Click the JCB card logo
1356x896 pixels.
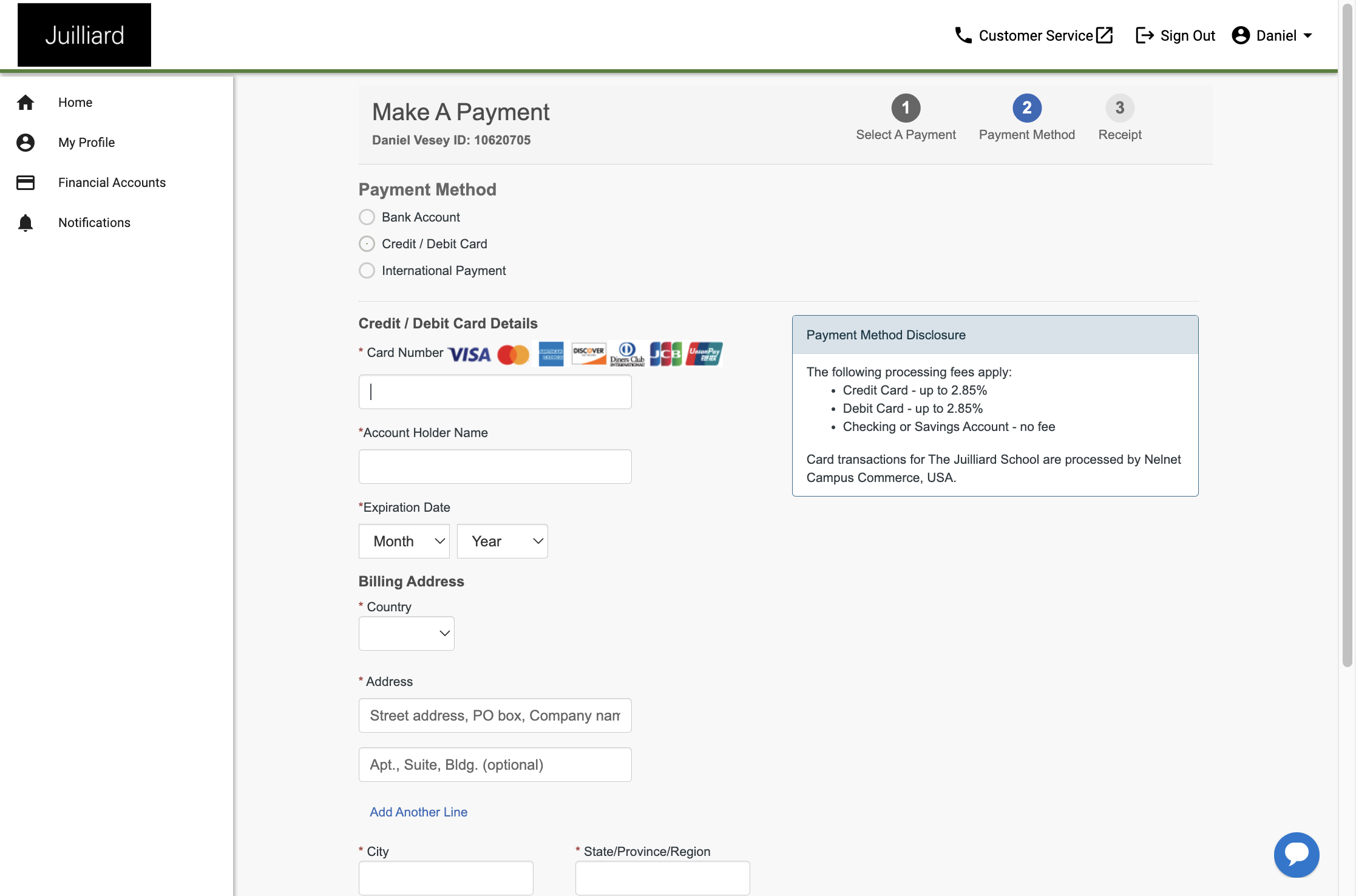[666, 354]
